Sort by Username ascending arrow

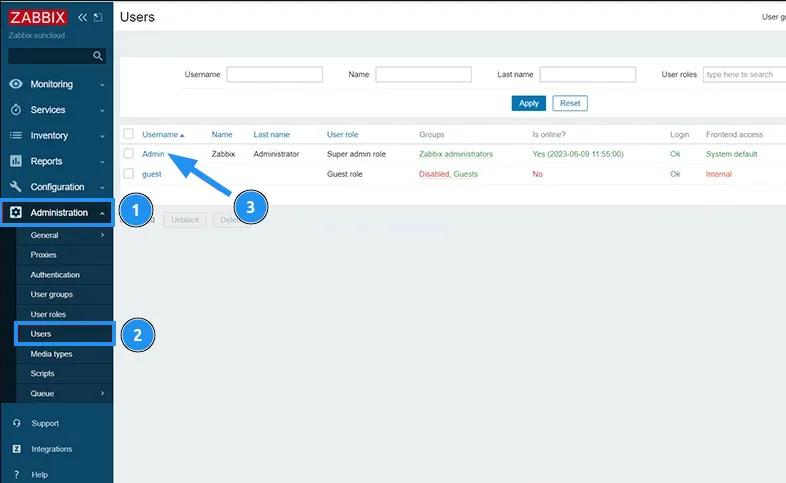182,135
